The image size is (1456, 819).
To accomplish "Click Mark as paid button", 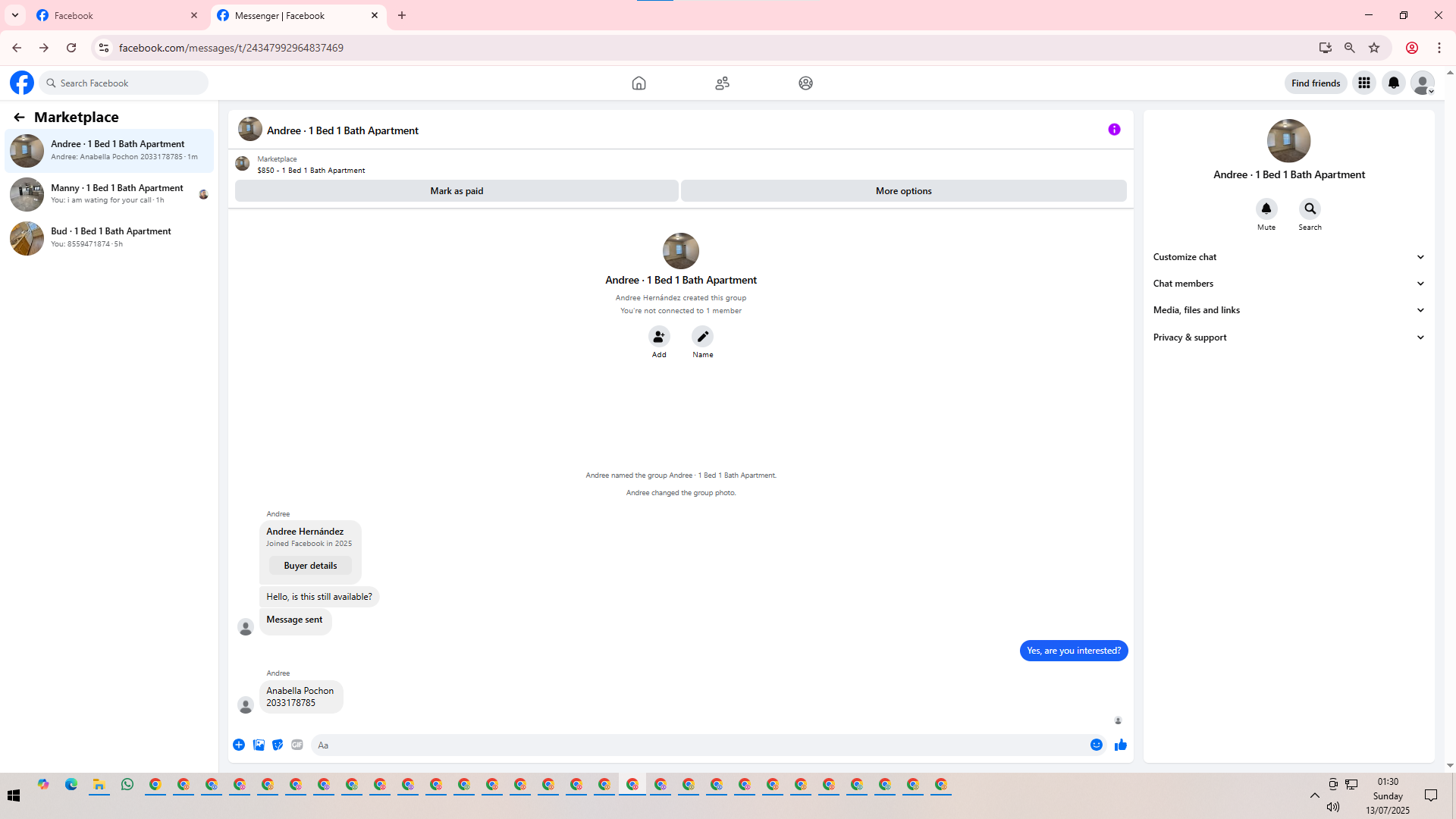I will [457, 191].
